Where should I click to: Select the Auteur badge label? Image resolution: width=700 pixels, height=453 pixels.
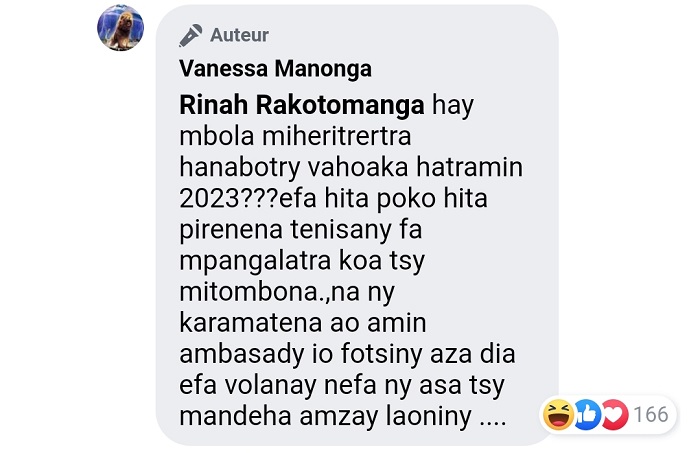[x=239, y=35]
